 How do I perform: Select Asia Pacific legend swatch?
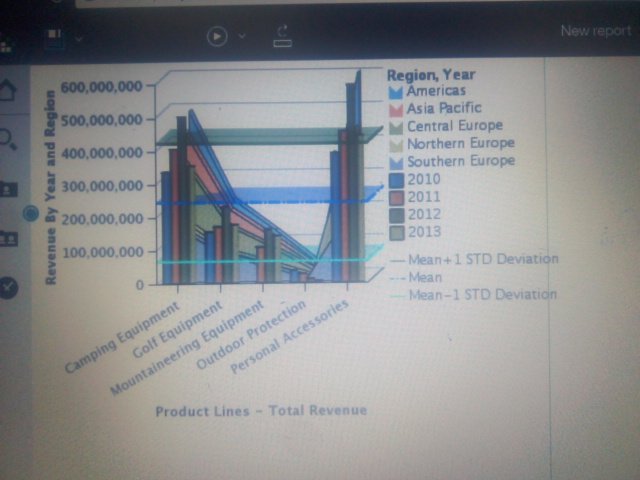click(x=396, y=109)
